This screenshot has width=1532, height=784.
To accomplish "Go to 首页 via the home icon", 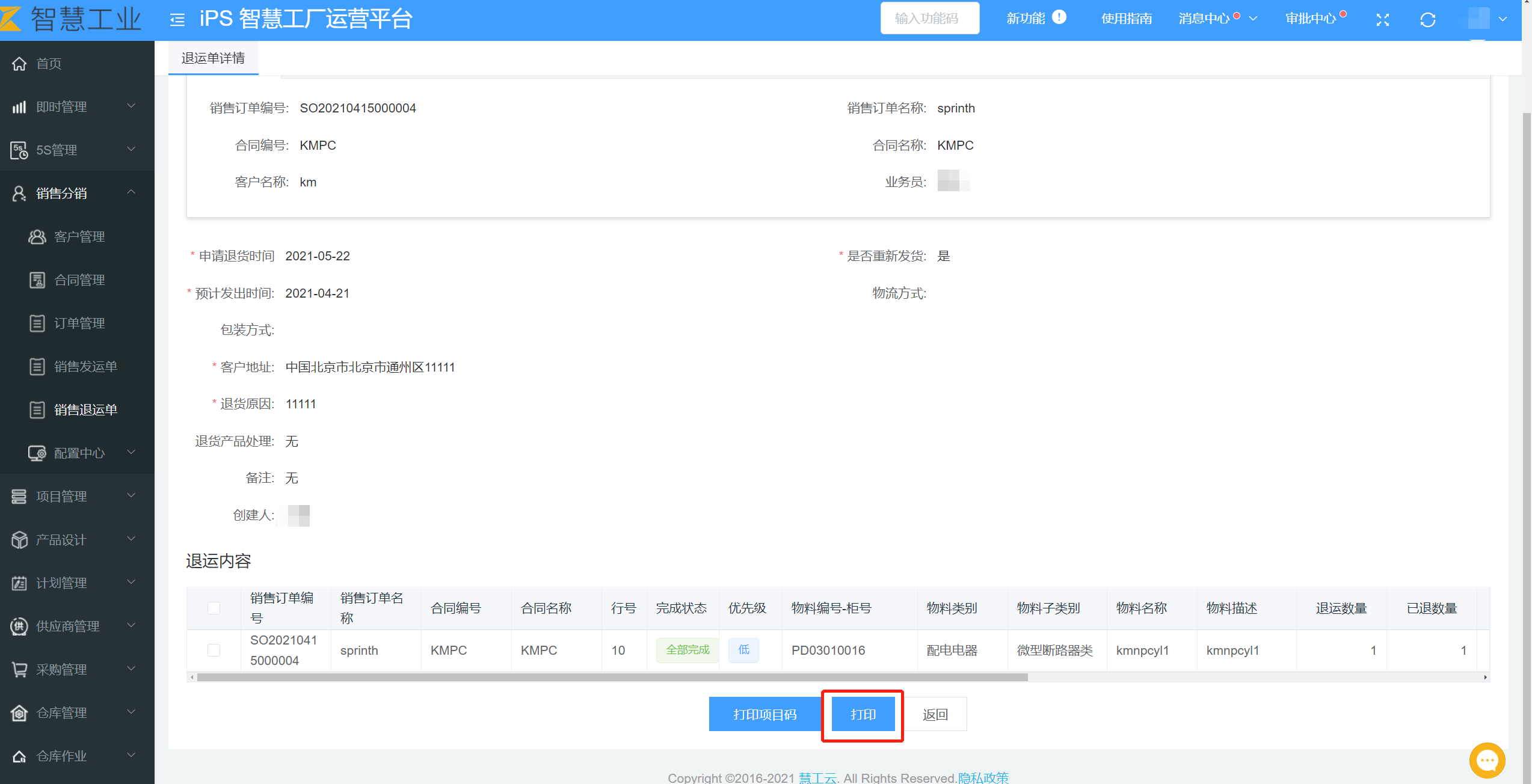I will pos(19,63).
